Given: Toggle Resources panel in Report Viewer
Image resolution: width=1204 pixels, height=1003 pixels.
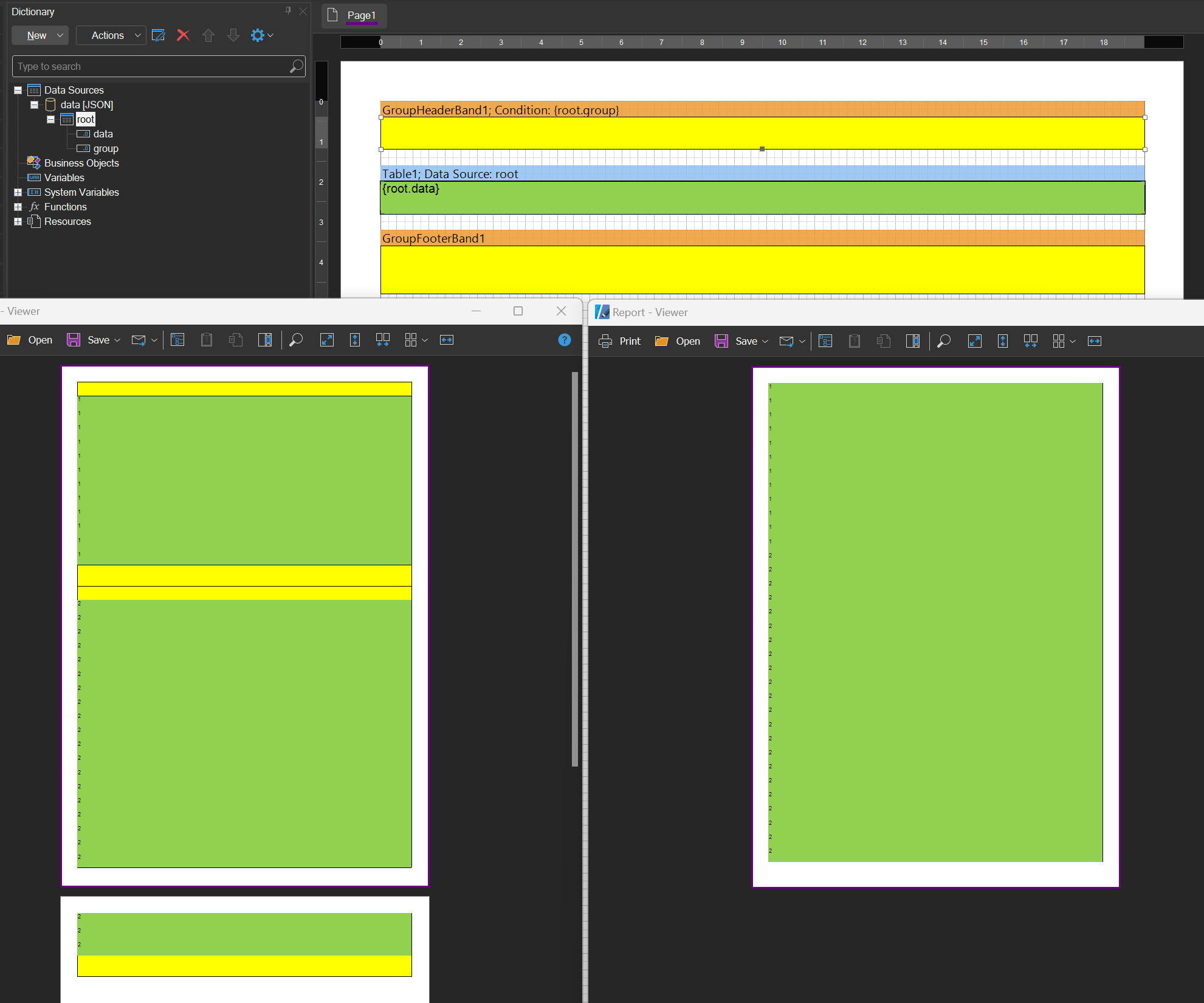Looking at the screenshot, I should 884,341.
